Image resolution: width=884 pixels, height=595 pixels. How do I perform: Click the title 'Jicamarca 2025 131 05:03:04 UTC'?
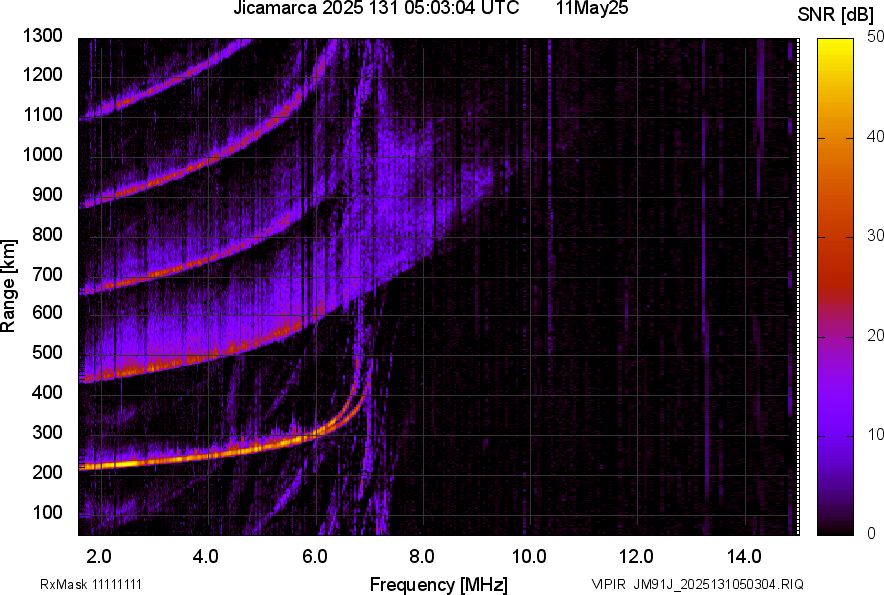tap(376, 8)
